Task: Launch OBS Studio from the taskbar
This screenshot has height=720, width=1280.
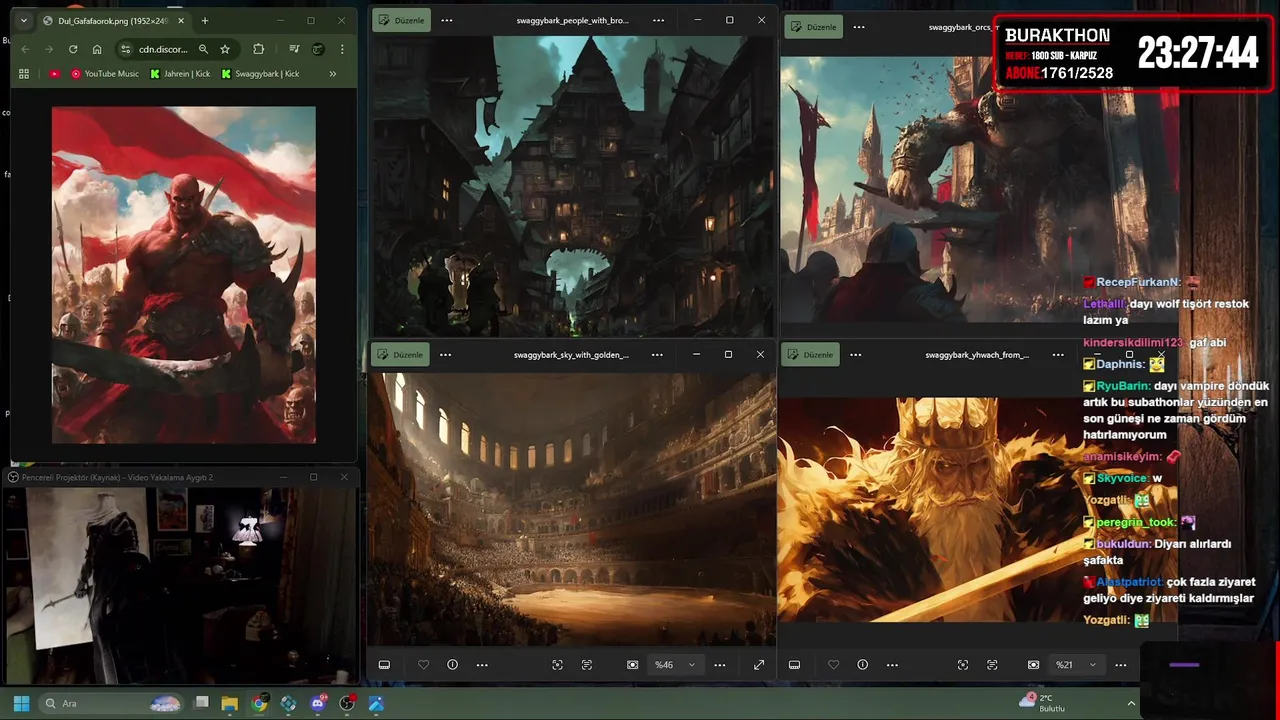Action: click(347, 703)
